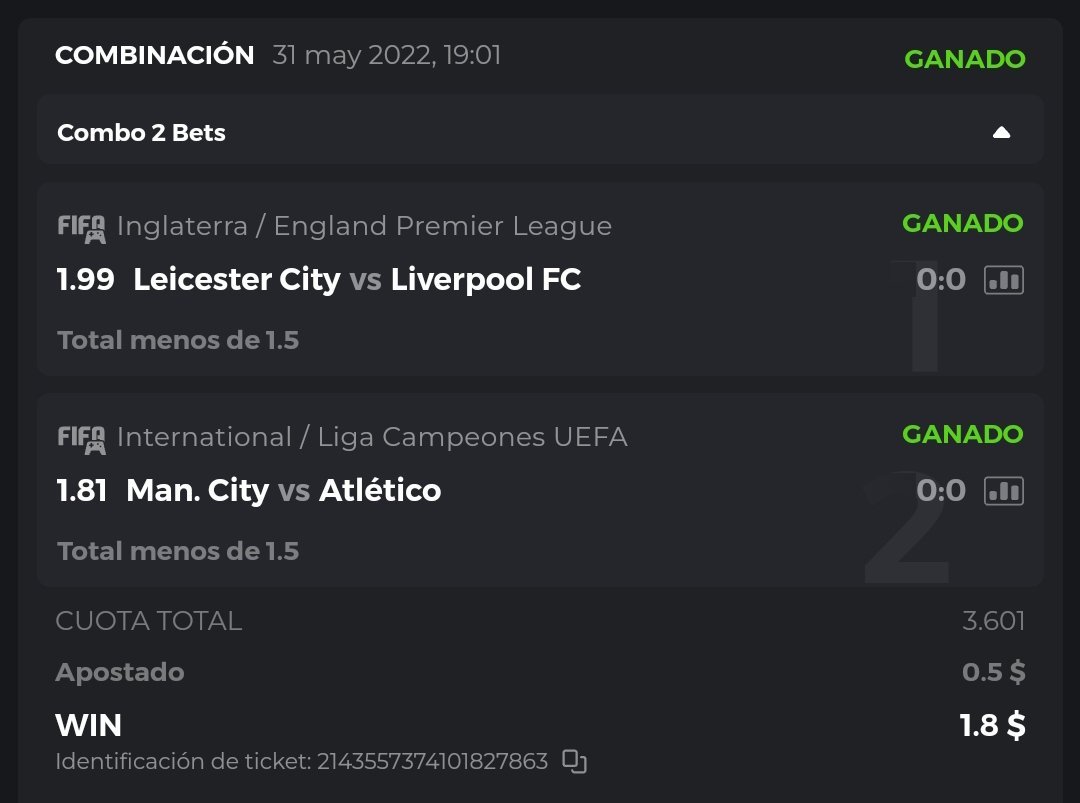Click the 0:0 score of Man. City match
Image resolution: width=1080 pixels, height=803 pixels.
click(940, 491)
